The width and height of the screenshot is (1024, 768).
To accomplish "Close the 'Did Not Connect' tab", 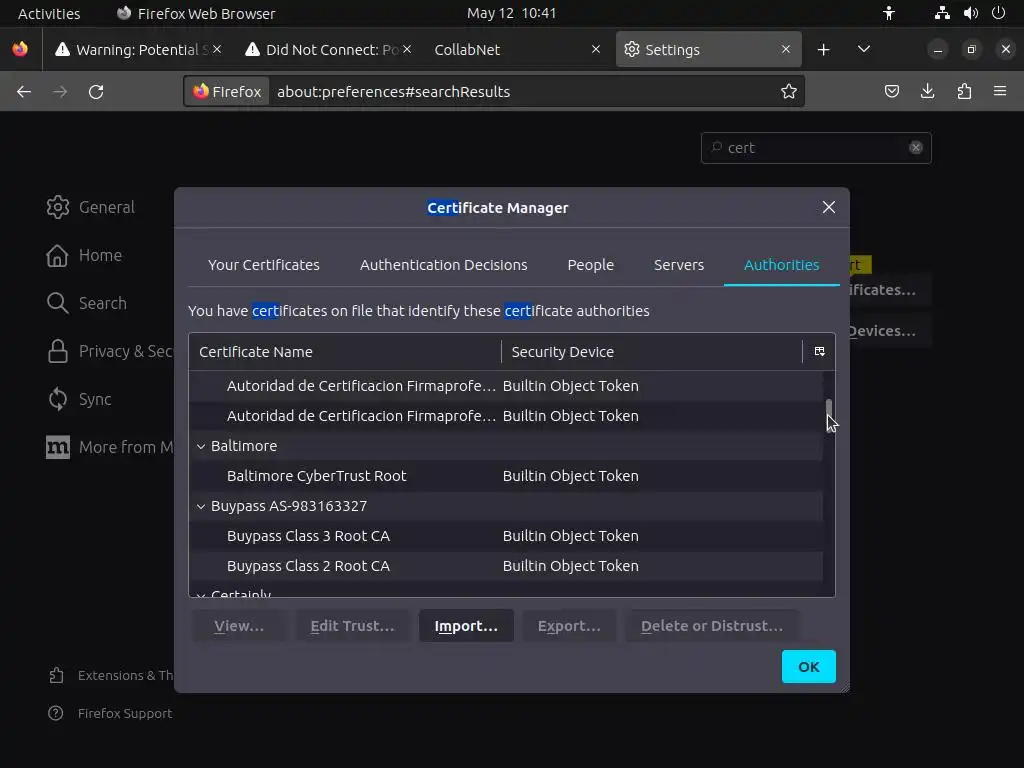I will tap(407, 50).
